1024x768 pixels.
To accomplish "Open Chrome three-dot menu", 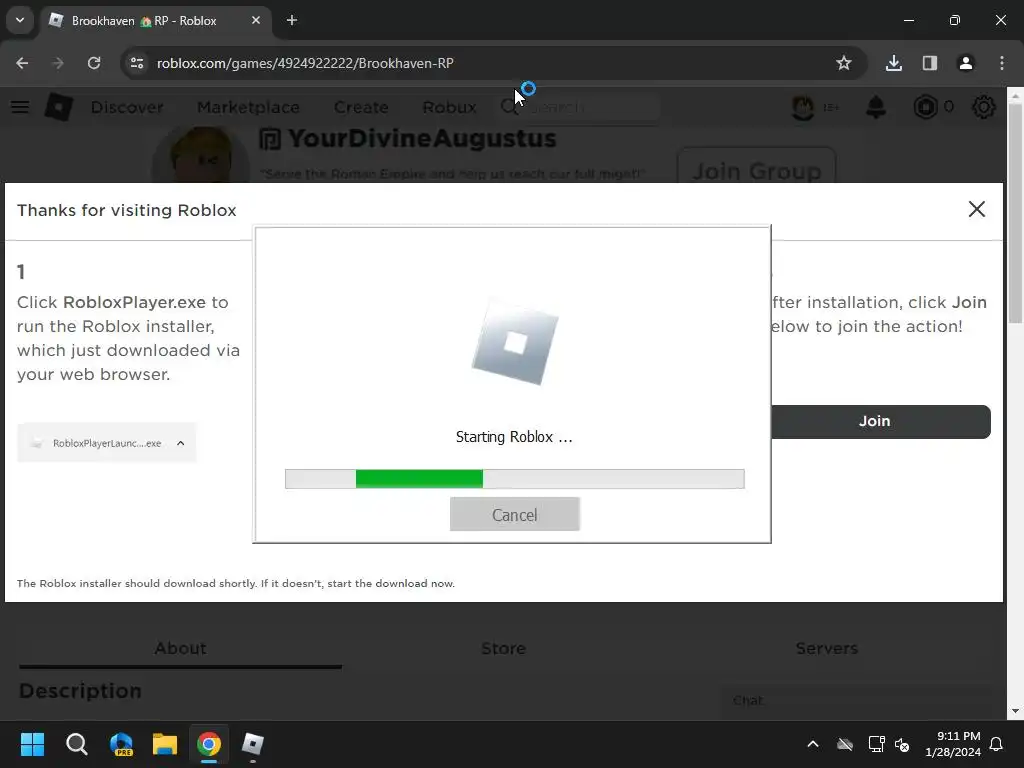I will point(1002,63).
